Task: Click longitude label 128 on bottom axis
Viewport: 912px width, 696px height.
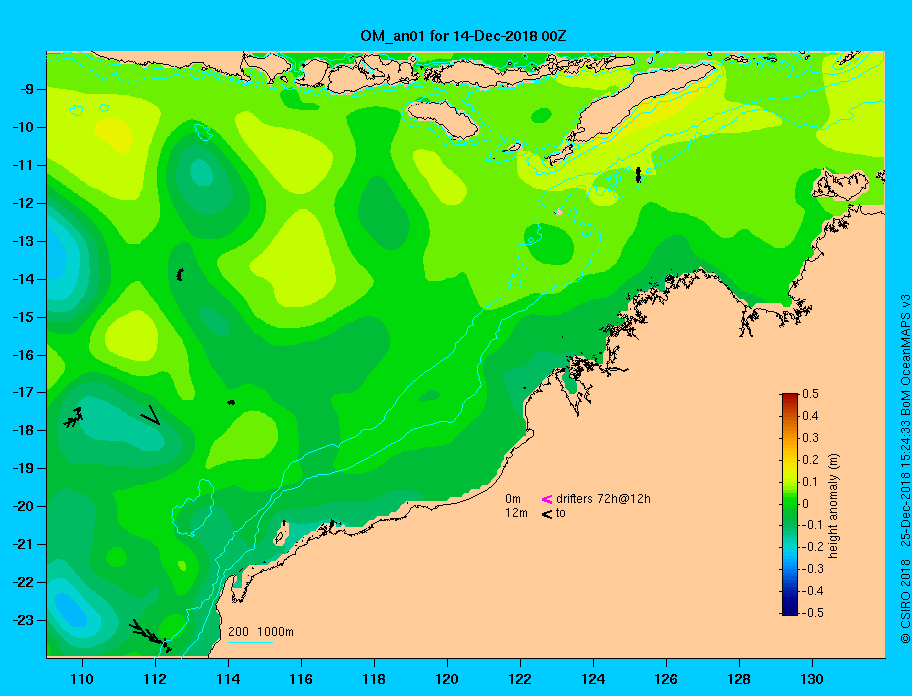Action: pyautogui.click(x=739, y=679)
